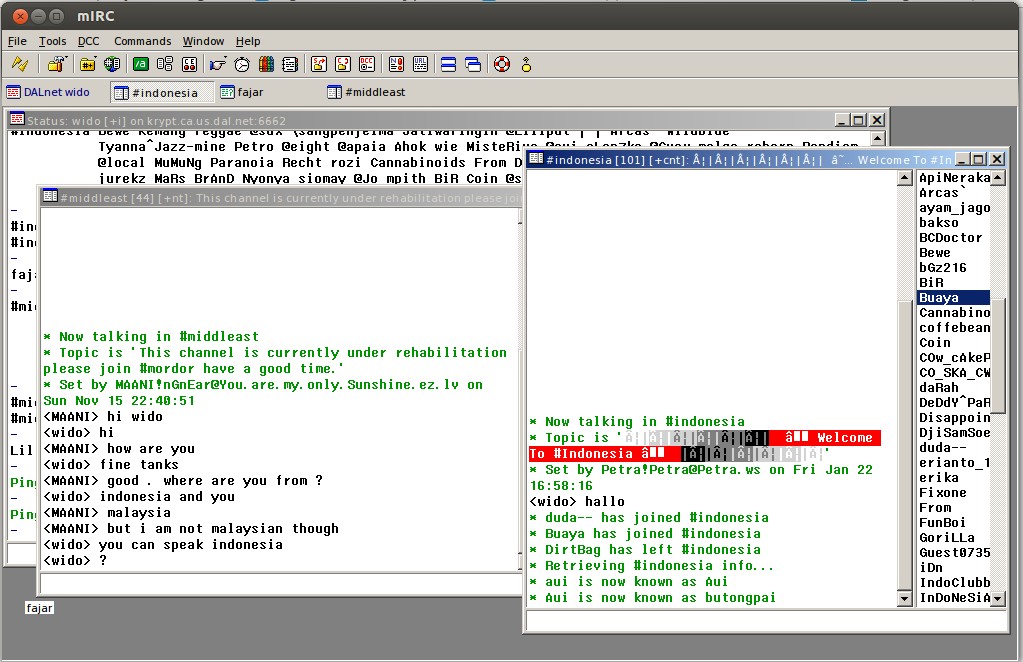Screen dimensions: 1023x662
Task: Click the #indonesia window title bar icon
Action: (536, 158)
